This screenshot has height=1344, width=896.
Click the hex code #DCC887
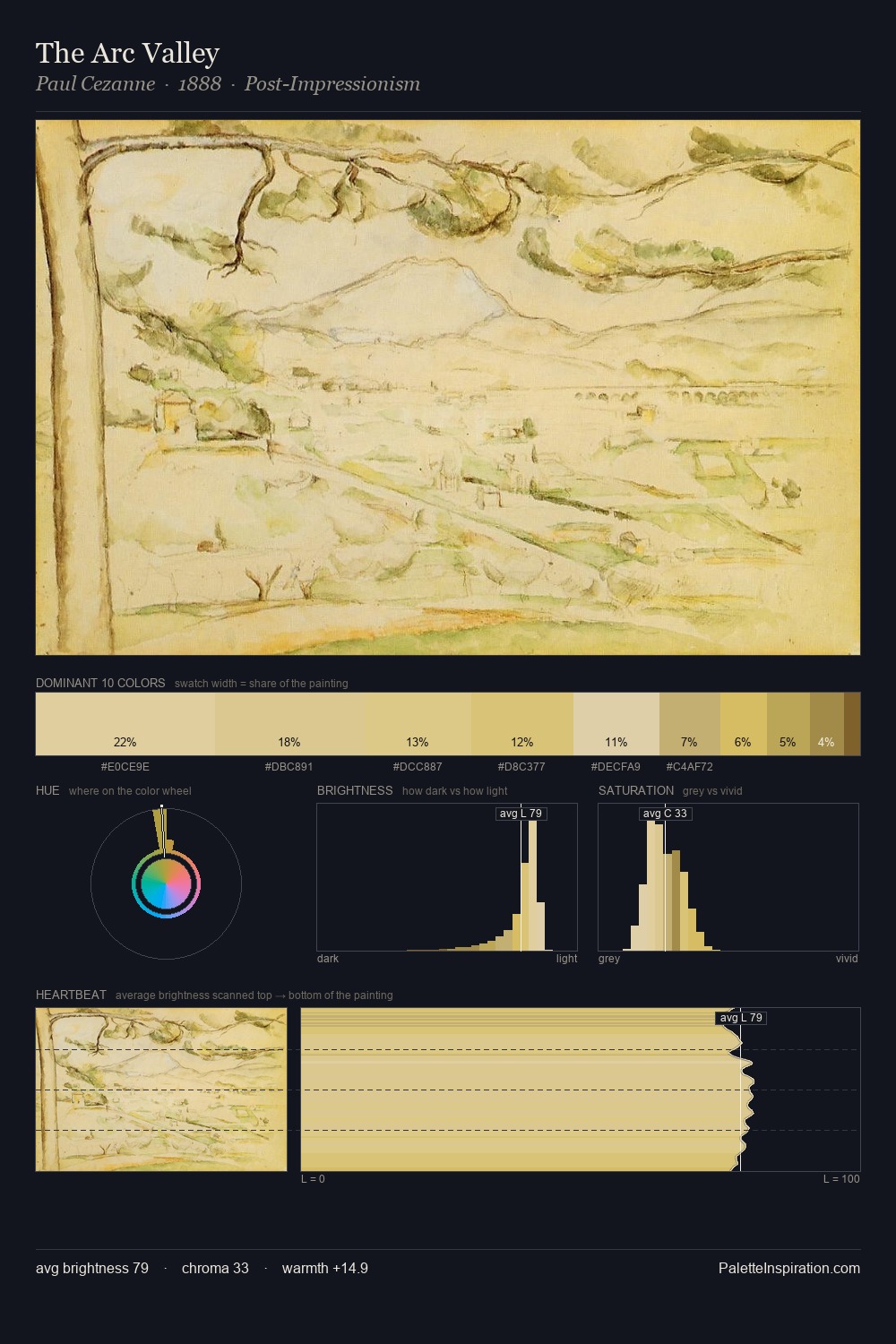click(x=418, y=767)
